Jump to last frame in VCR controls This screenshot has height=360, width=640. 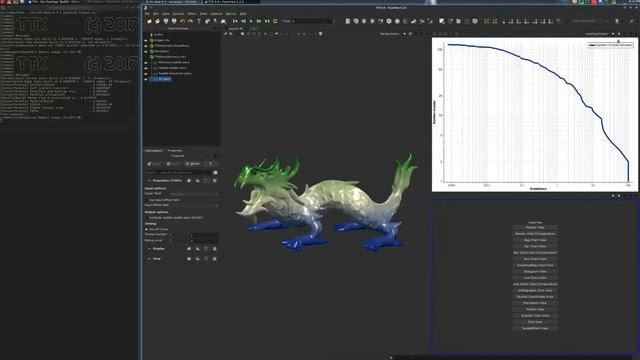point(267,21)
